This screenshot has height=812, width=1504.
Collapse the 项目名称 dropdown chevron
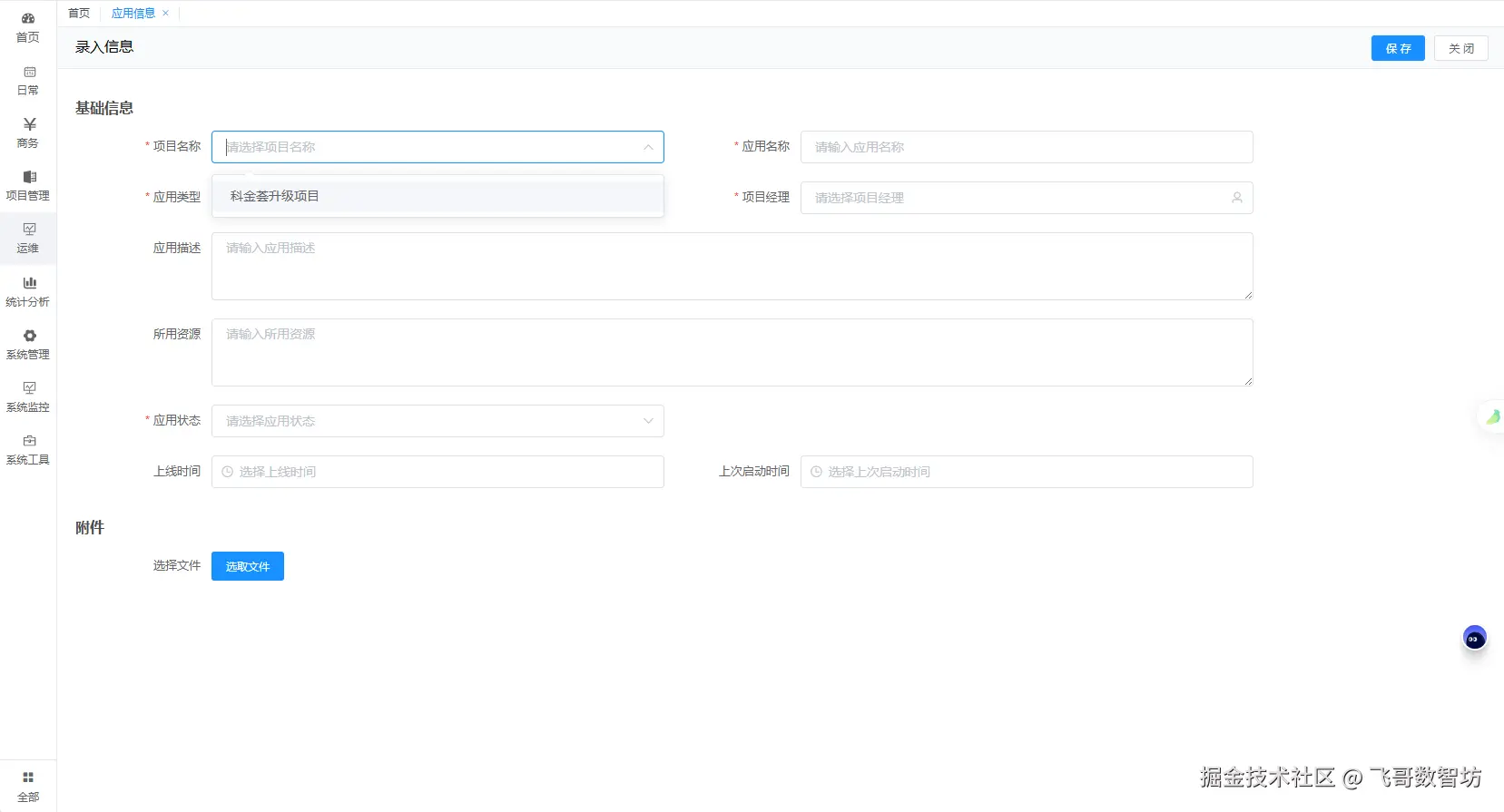coord(648,147)
